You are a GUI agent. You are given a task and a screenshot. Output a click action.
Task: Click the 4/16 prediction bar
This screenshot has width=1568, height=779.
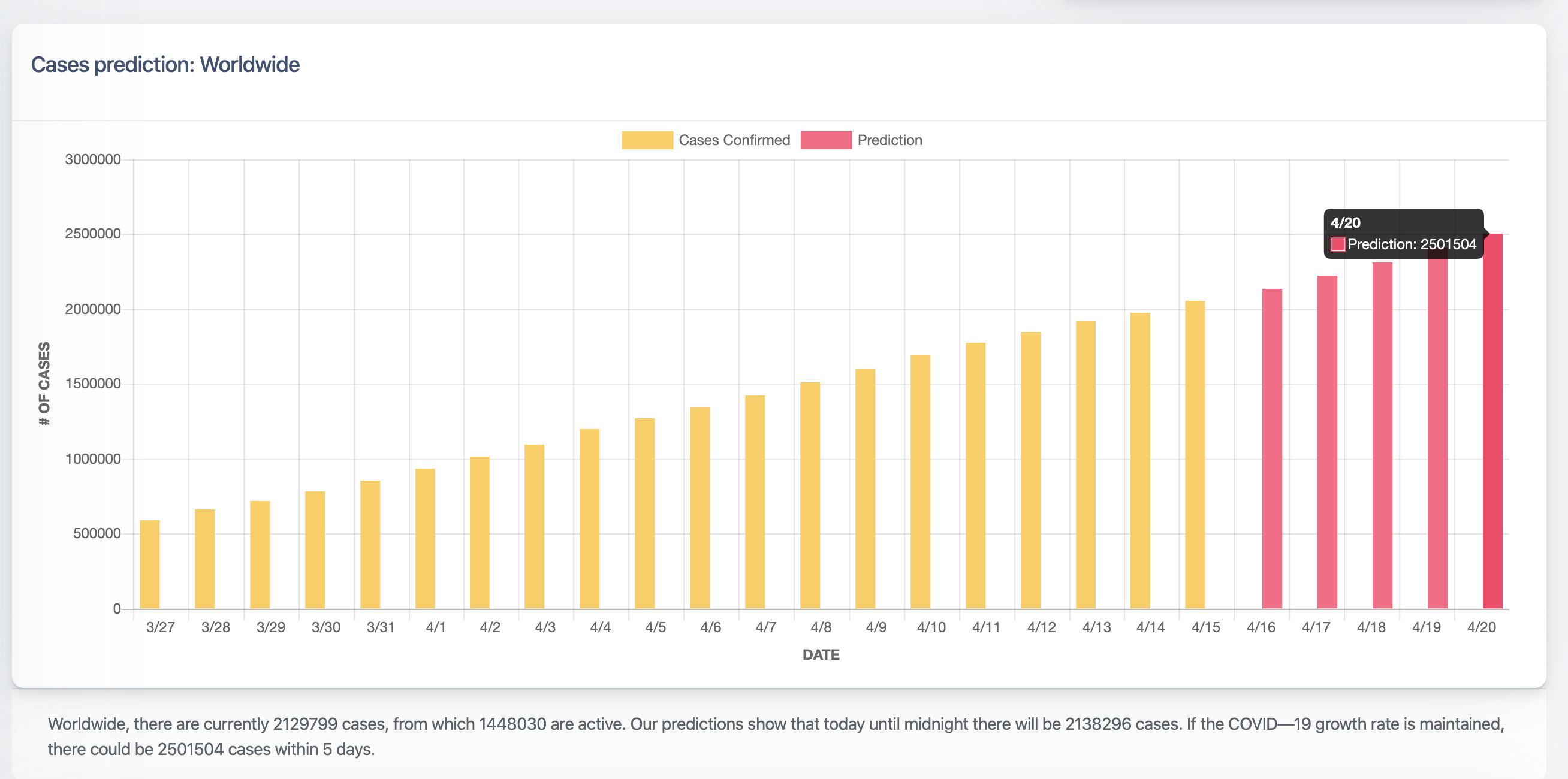pos(1272,449)
